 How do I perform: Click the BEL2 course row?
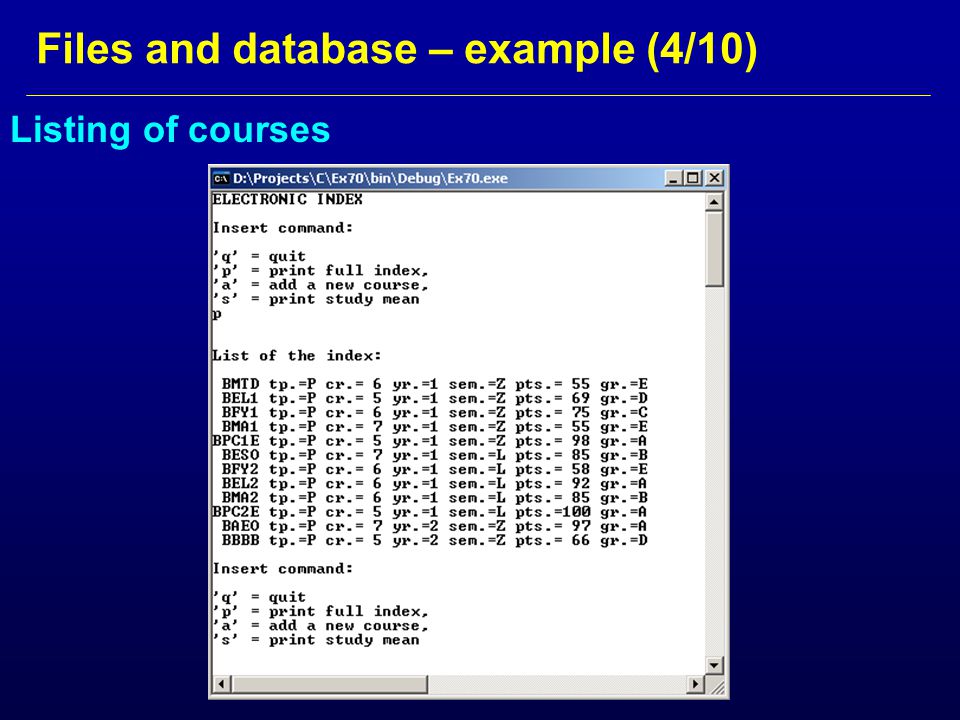(434, 483)
